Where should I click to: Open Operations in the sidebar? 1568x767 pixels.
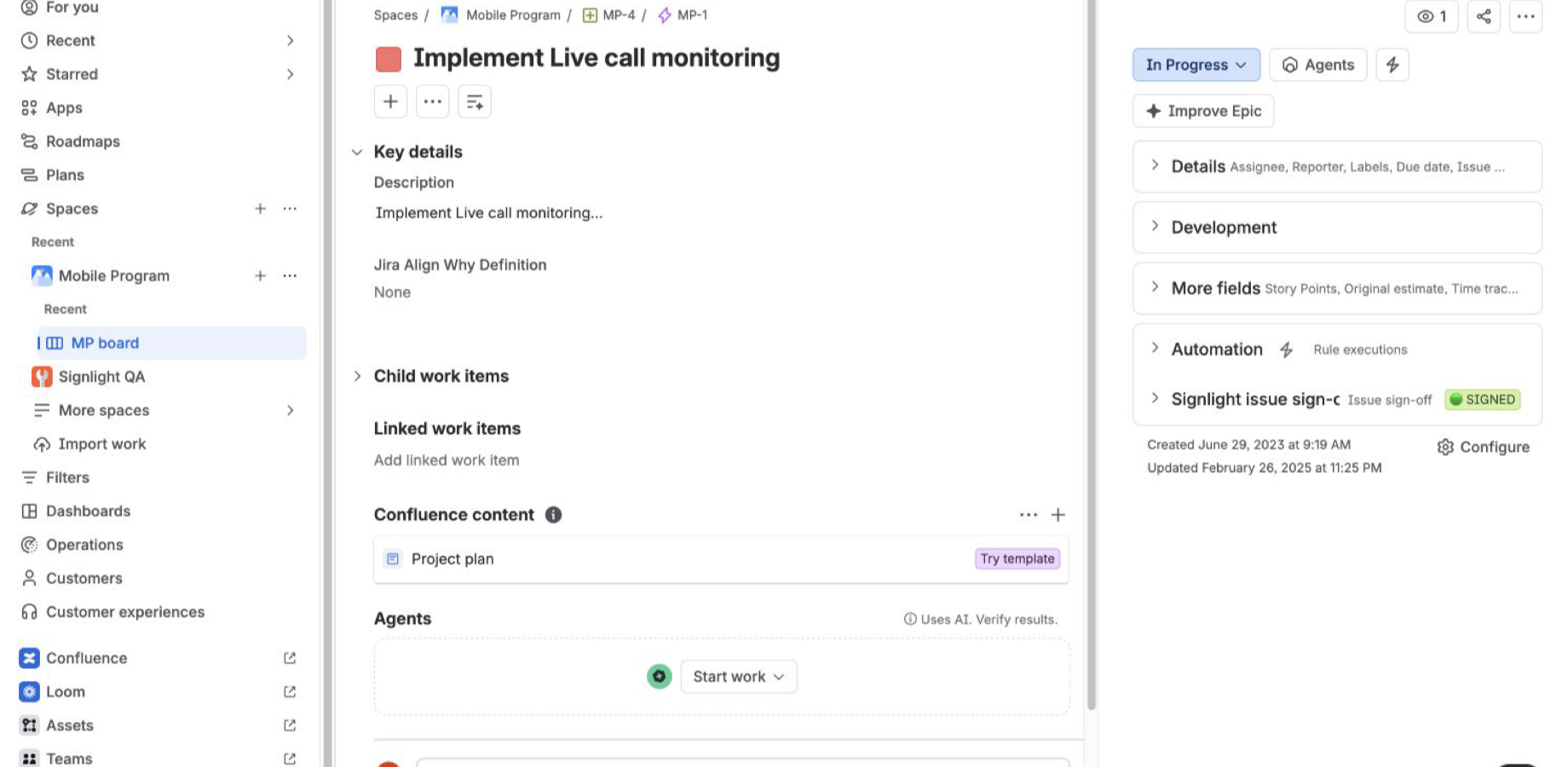[84, 545]
